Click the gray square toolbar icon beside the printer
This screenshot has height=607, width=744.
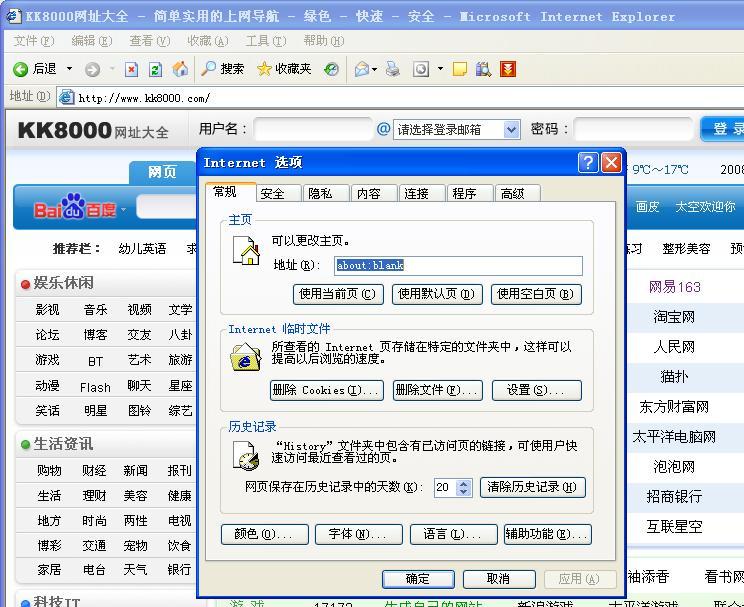point(421,69)
